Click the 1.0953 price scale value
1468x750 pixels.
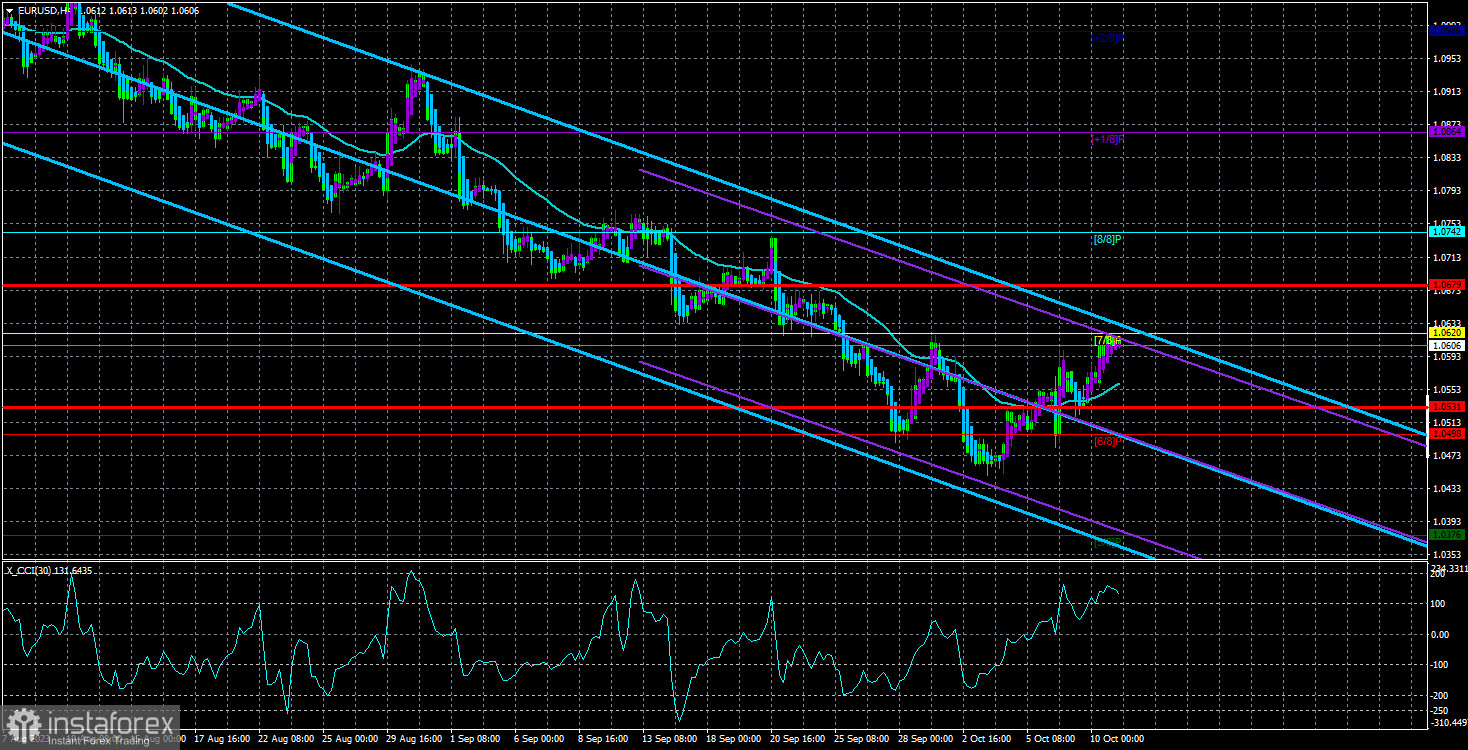point(1447,58)
